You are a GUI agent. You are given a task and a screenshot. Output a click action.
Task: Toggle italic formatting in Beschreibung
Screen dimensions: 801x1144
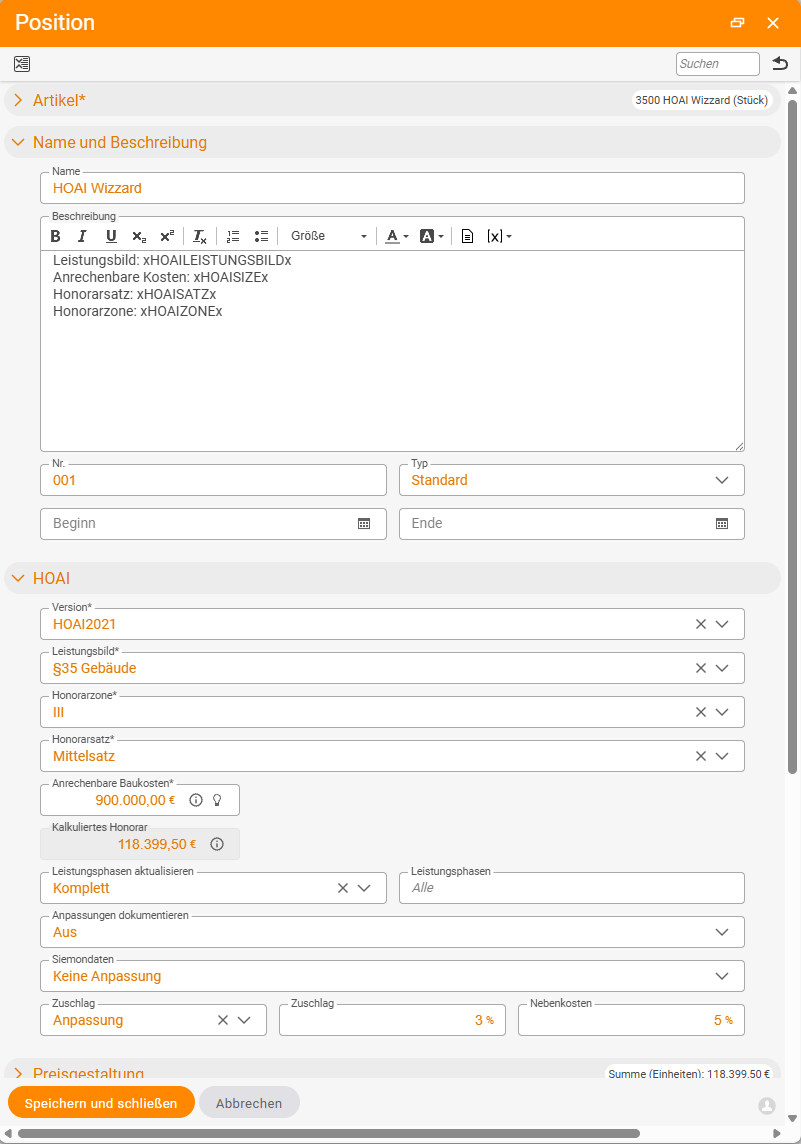point(82,236)
